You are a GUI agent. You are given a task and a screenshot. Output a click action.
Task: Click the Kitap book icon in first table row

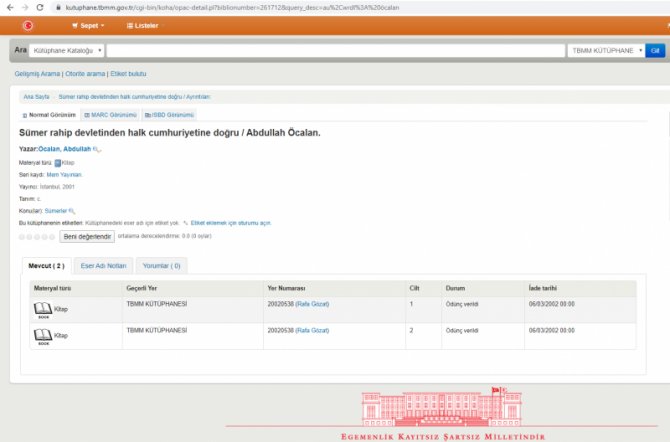point(42,309)
